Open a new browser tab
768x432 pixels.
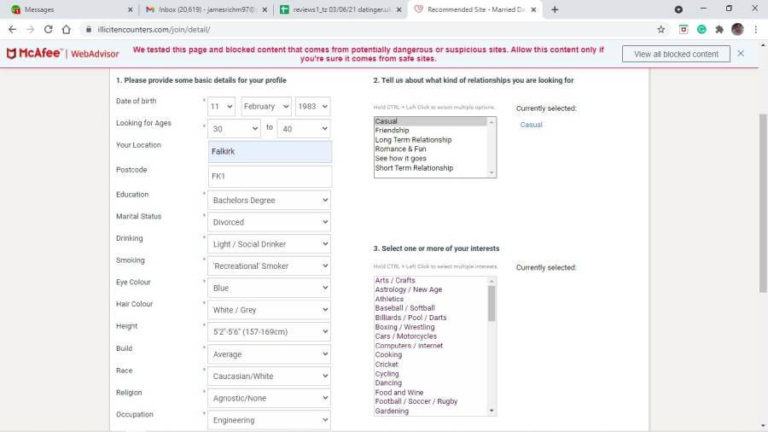point(554,9)
